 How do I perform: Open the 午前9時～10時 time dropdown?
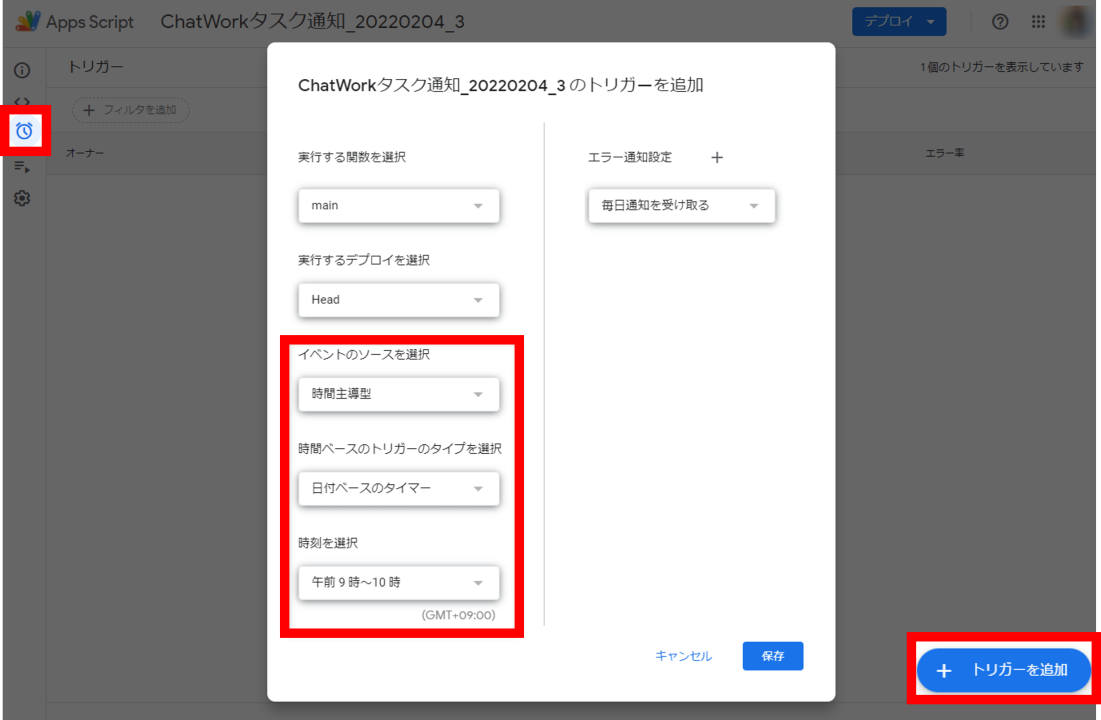[399, 582]
